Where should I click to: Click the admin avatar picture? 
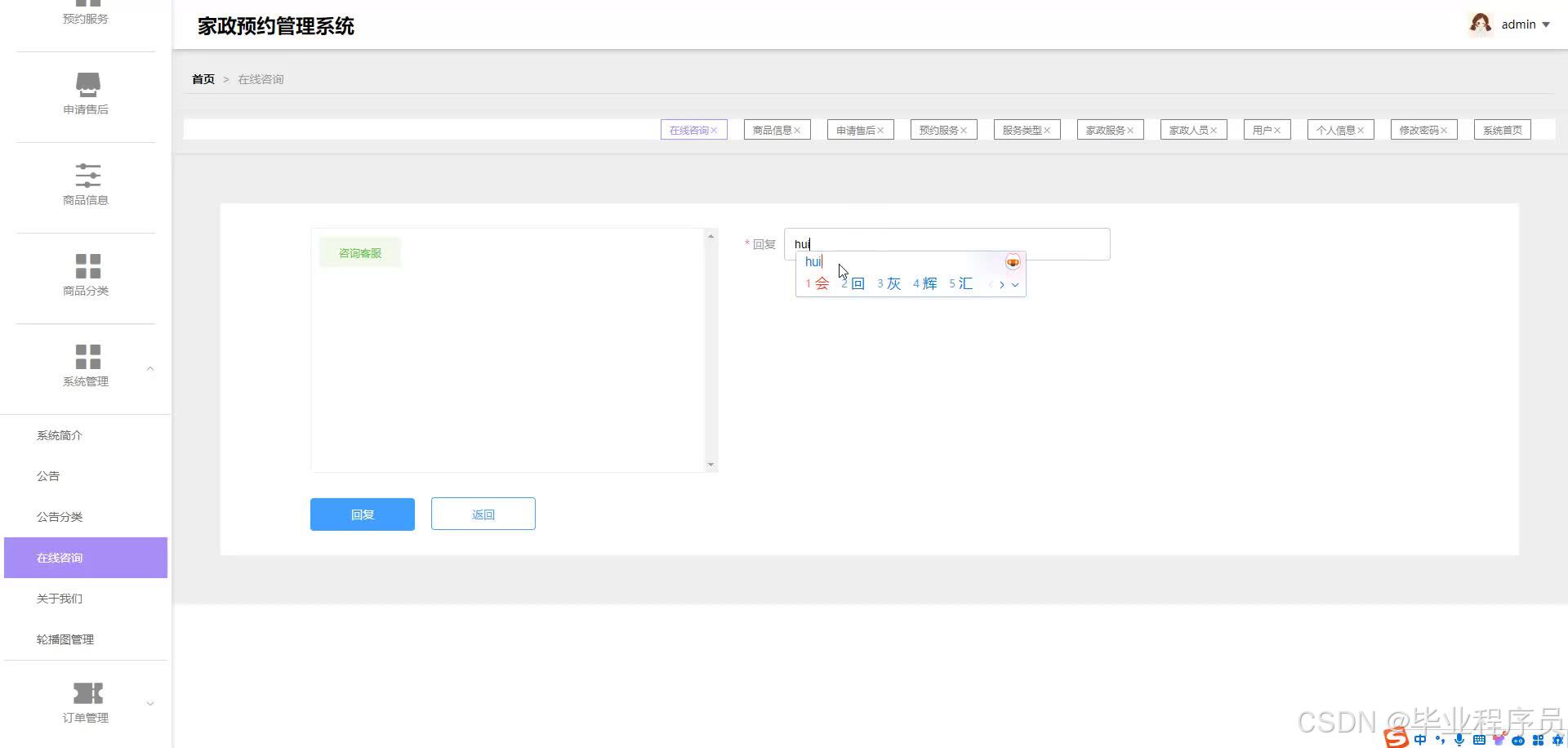pos(1480,24)
